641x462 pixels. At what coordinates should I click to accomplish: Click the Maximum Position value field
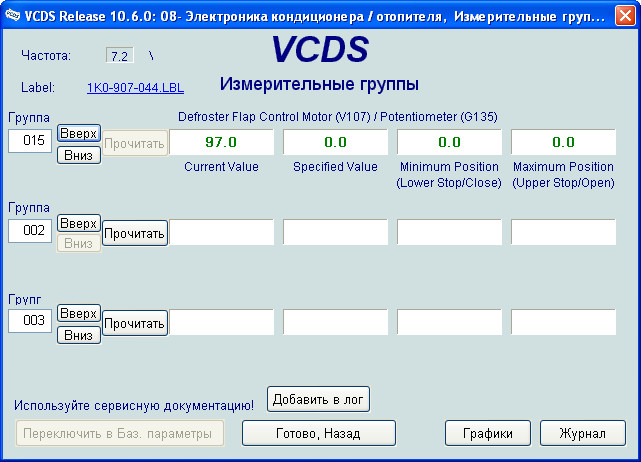(563, 142)
